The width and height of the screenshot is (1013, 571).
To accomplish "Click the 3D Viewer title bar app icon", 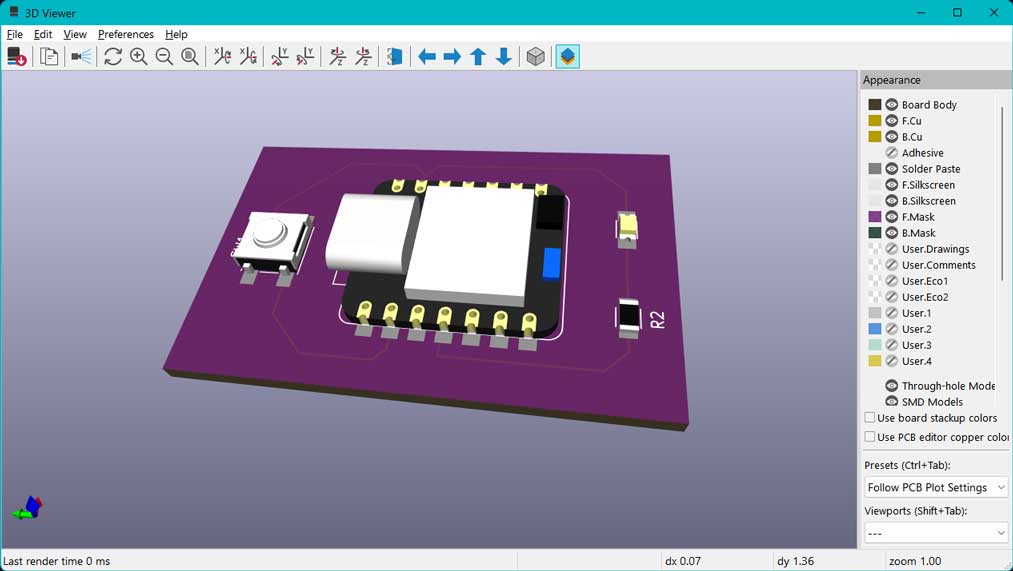I will (x=14, y=12).
